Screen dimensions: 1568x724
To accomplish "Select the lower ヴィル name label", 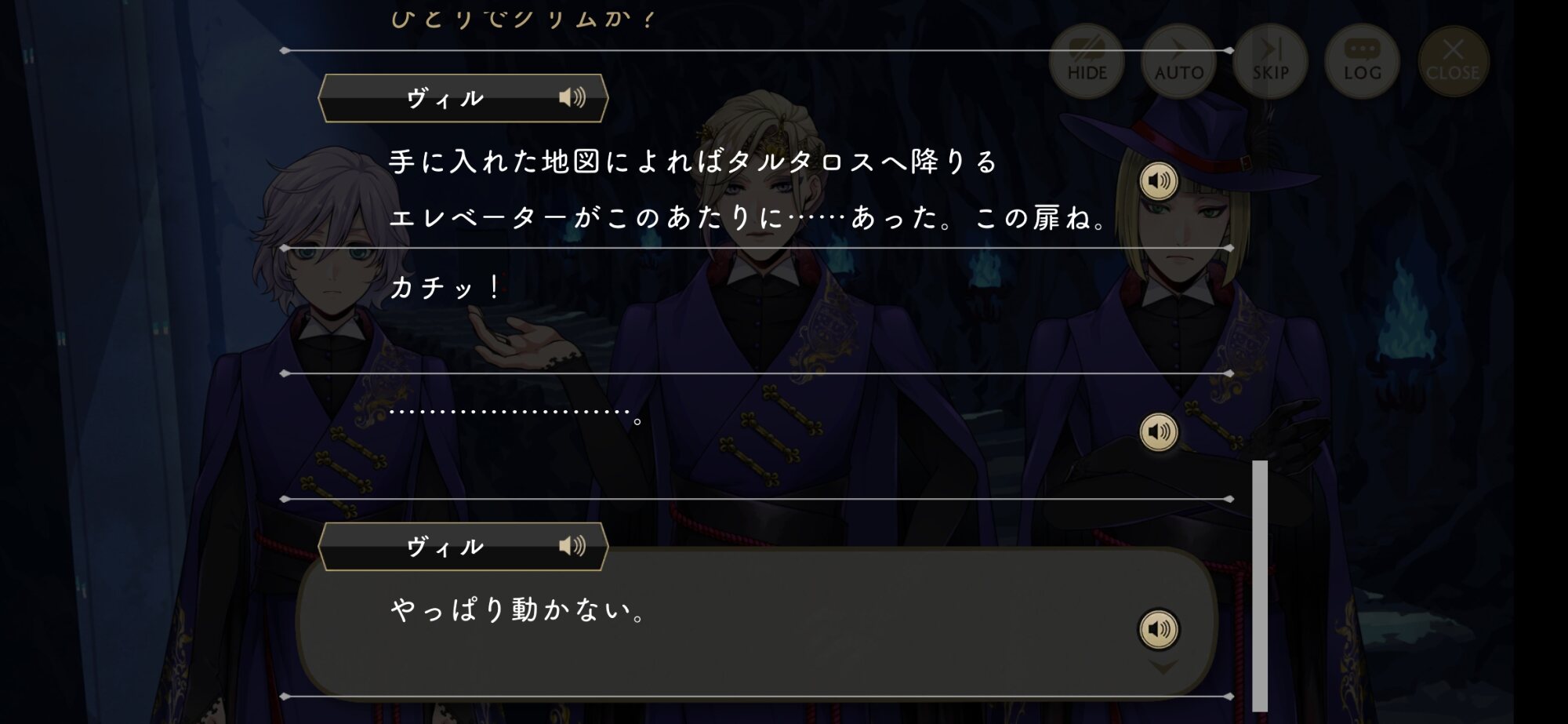I will click(445, 547).
